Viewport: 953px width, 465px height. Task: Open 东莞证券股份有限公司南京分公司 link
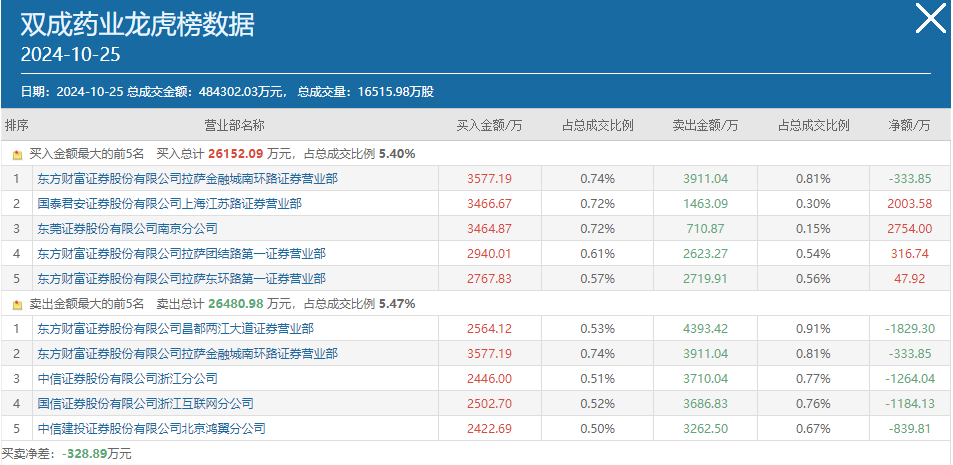[128, 229]
